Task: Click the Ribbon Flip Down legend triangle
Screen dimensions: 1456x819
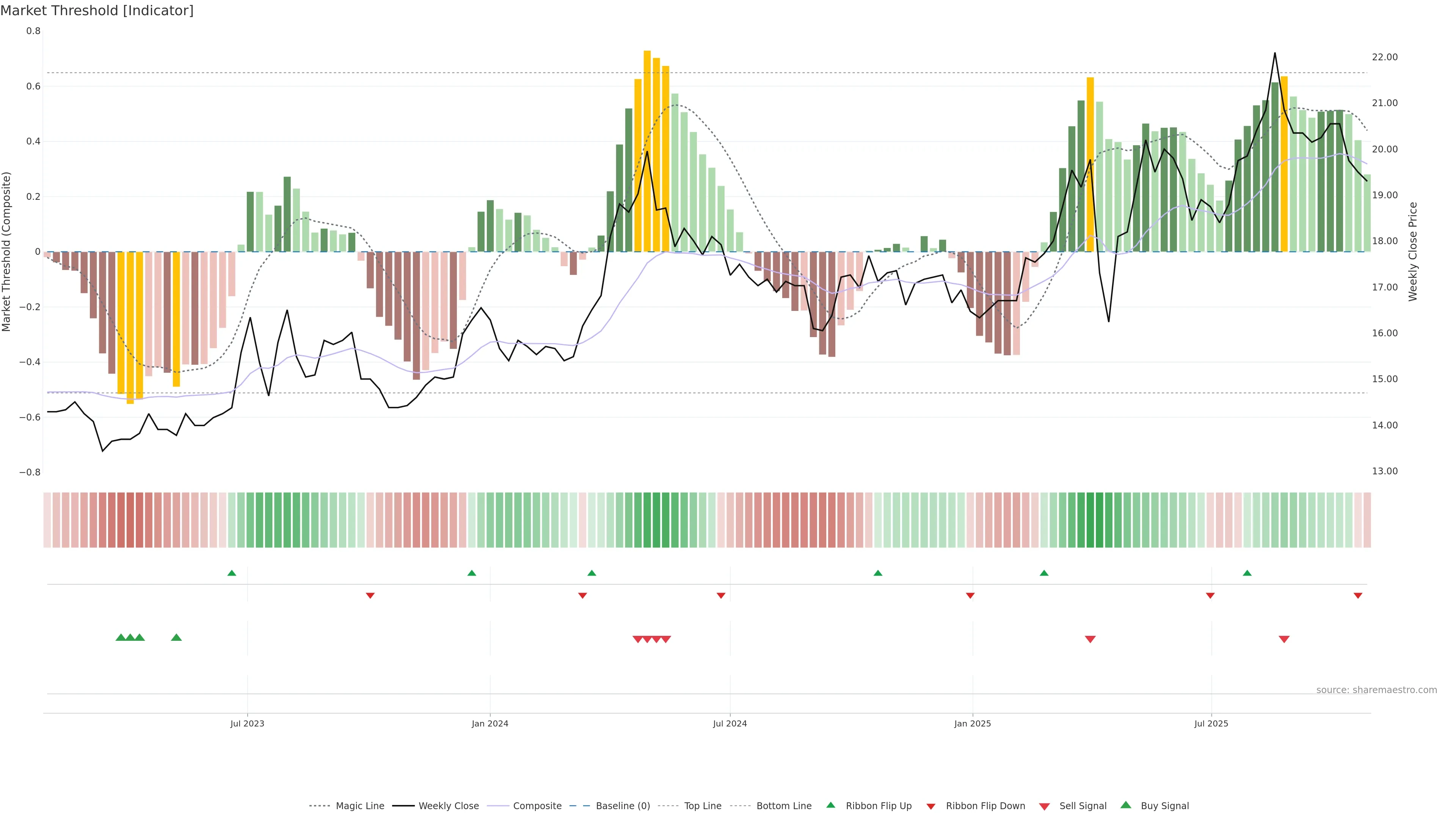Action: [931, 806]
